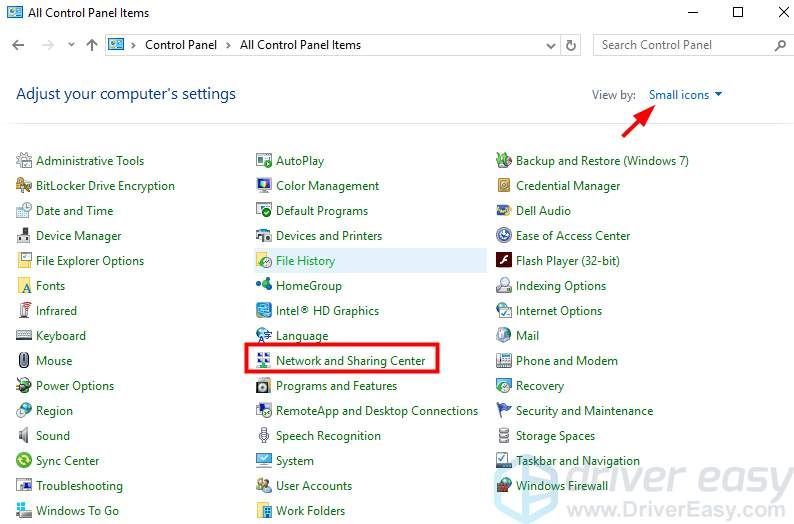
Task: Click the Mouse icon
Action: [24, 360]
